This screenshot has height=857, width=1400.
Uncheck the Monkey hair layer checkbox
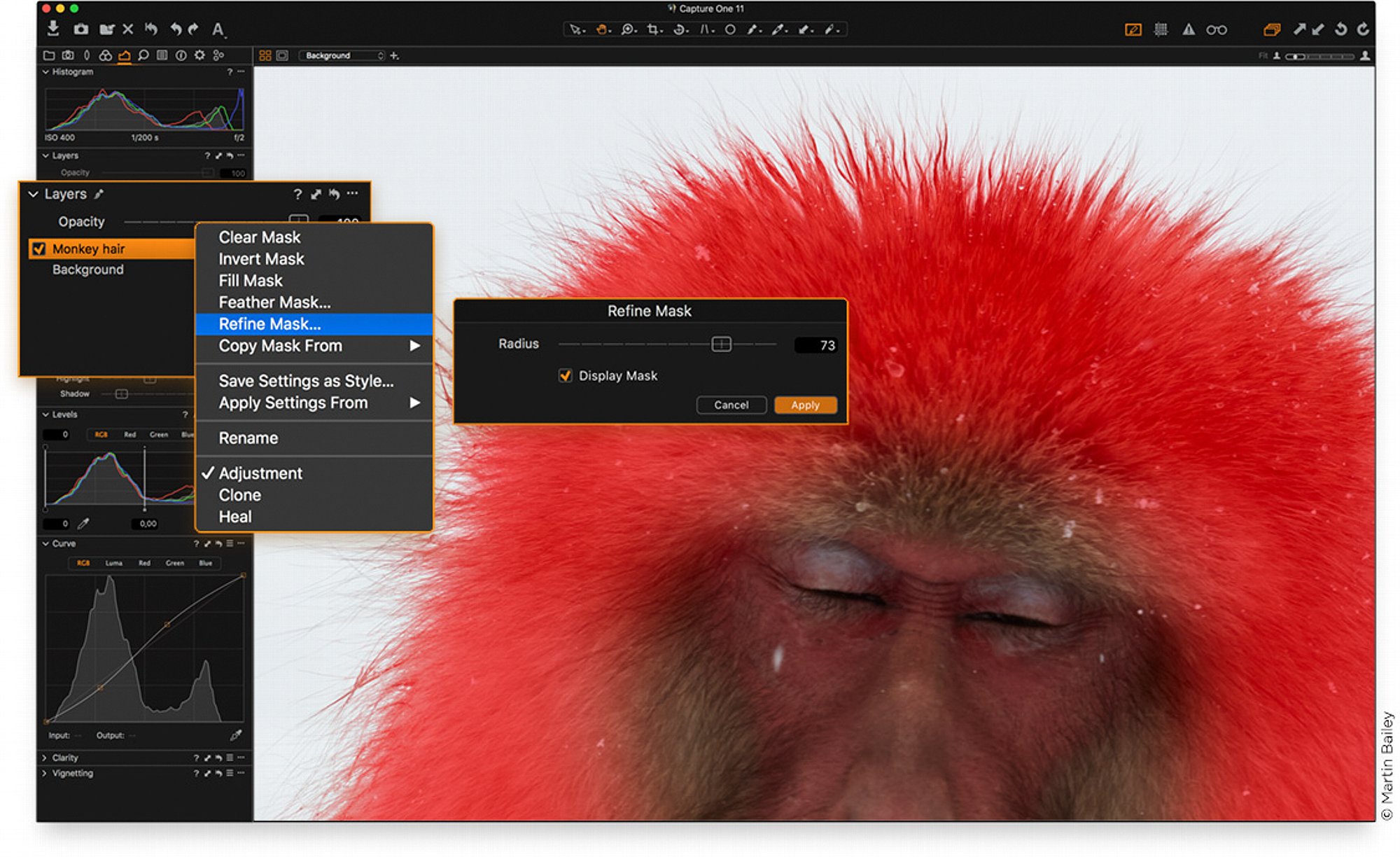point(39,249)
